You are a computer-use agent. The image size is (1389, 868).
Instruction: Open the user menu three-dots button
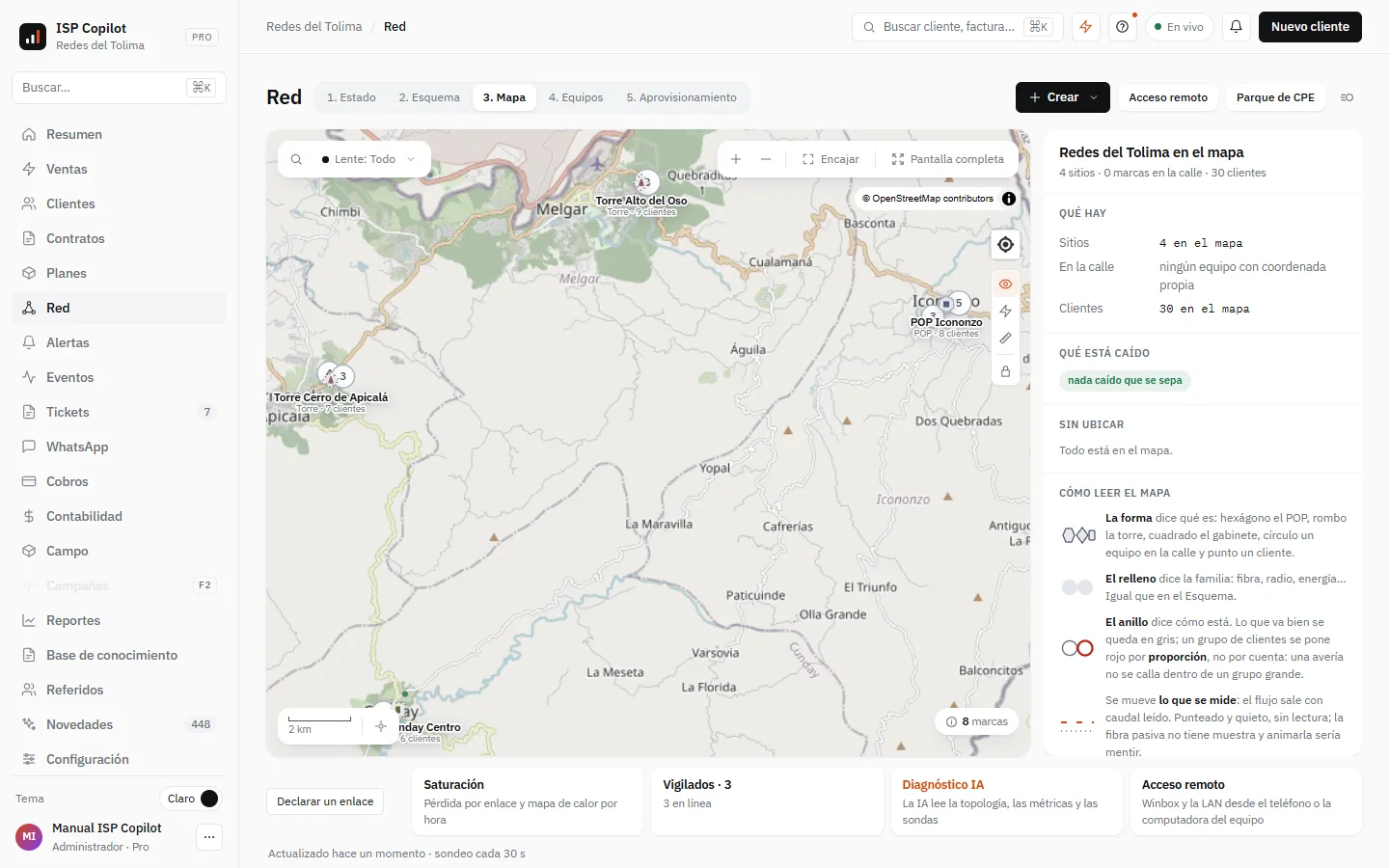pyautogui.click(x=209, y=837)
